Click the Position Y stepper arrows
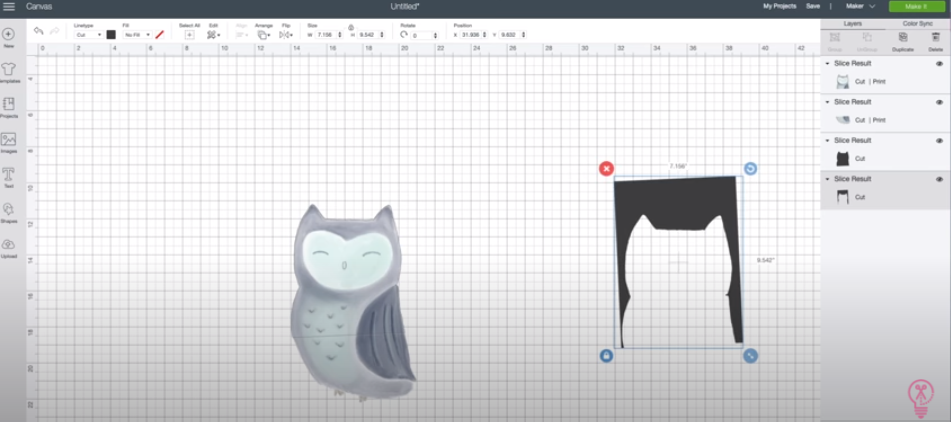The height and width of the screenshot is (422, 951). (x=523, y=35)
